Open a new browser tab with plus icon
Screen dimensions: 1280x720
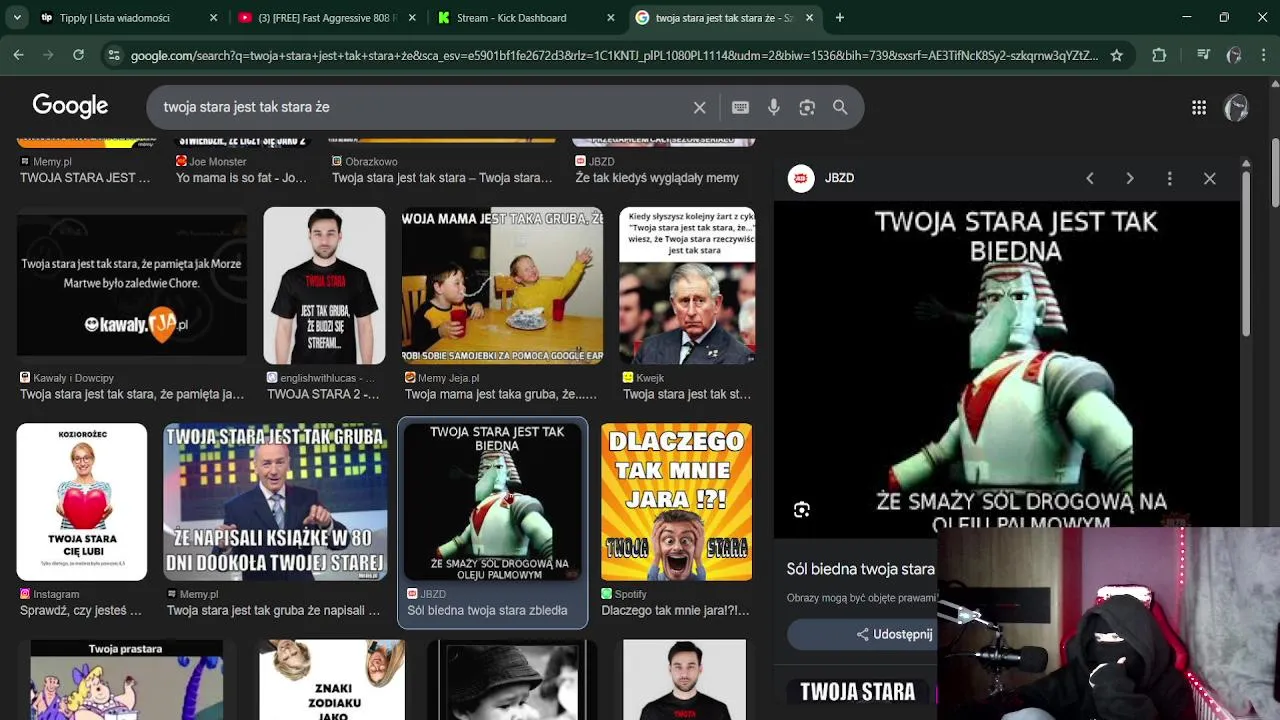pos(840,17)
